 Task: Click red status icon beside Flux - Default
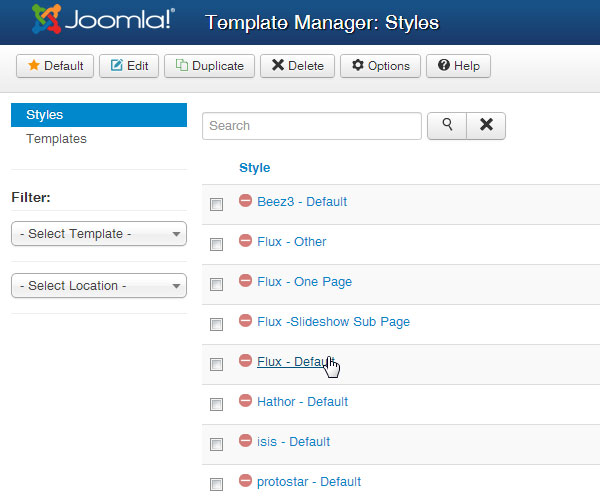click(x=245, y=360)
